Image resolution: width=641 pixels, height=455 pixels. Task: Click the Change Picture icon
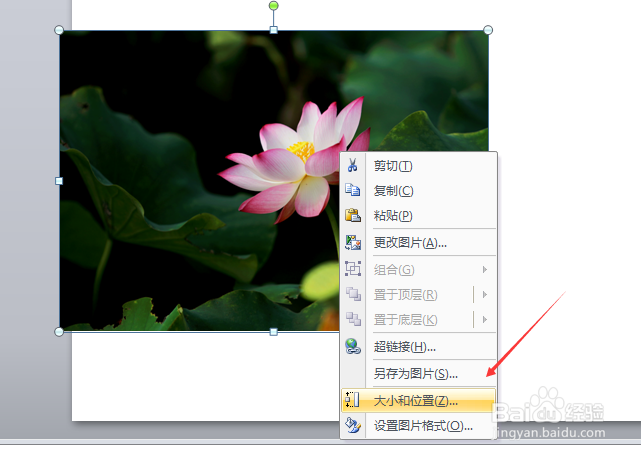(353, 242)
